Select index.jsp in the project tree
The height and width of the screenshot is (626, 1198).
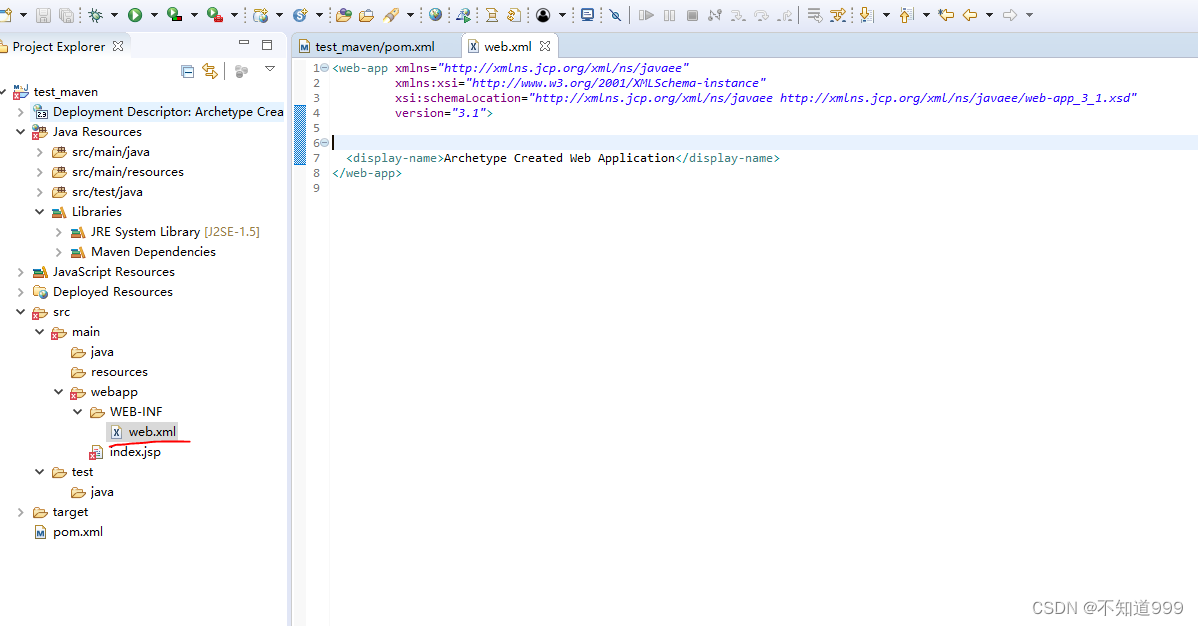pos(134,452)
